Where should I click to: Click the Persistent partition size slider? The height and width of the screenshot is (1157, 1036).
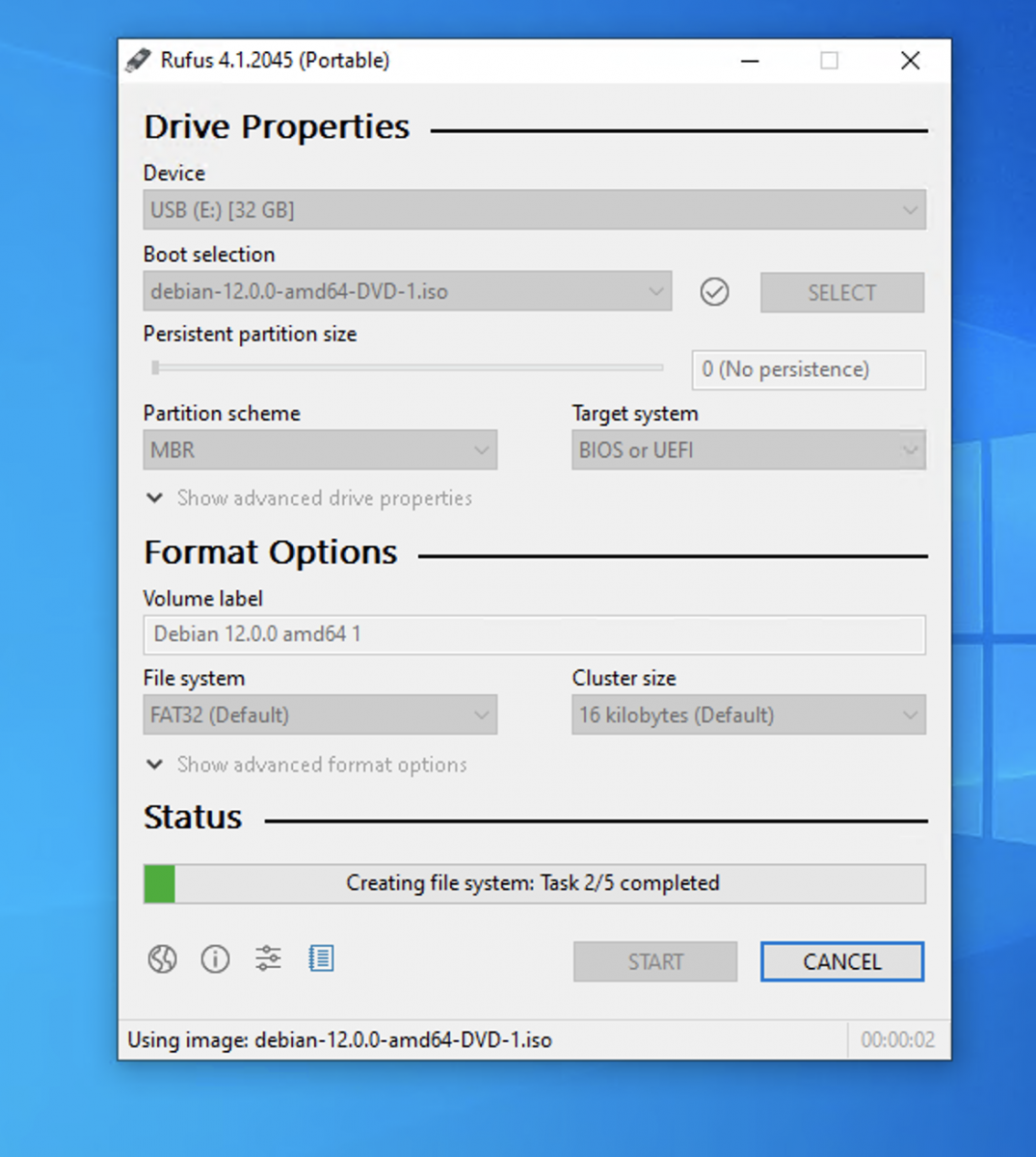[x=407, y=367]
